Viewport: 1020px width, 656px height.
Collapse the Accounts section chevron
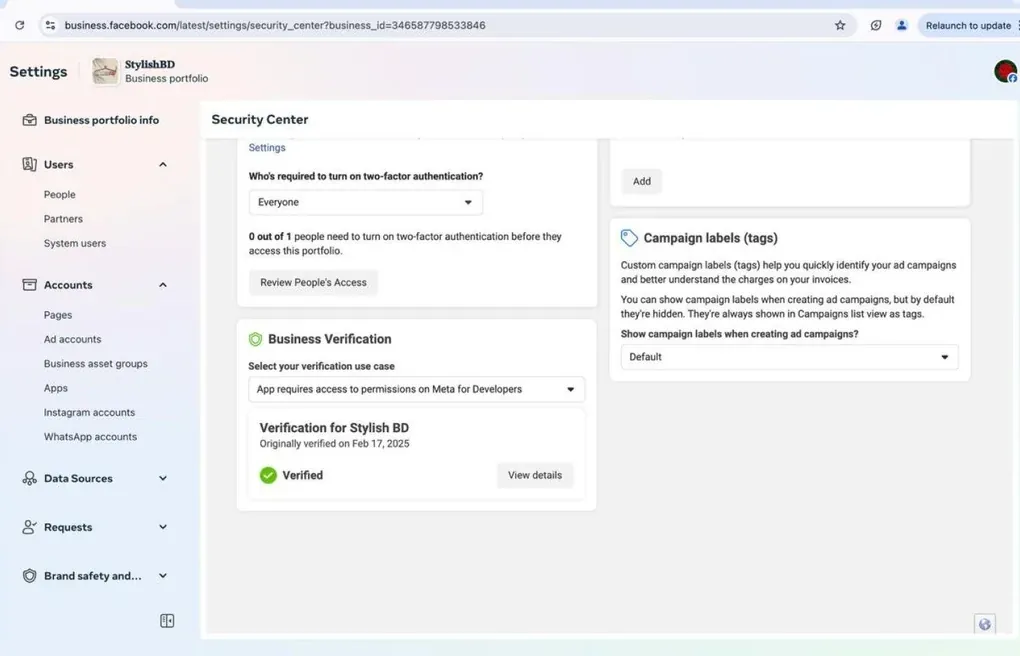point(163,284)
